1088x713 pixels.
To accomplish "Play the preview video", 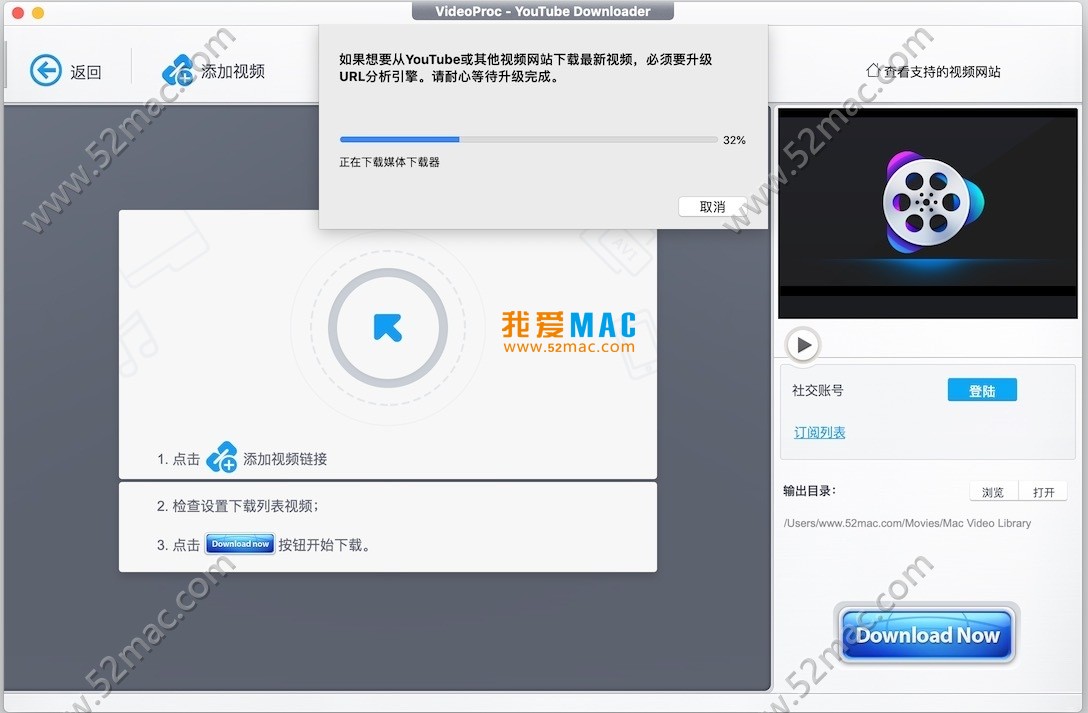I will [804, 345].
